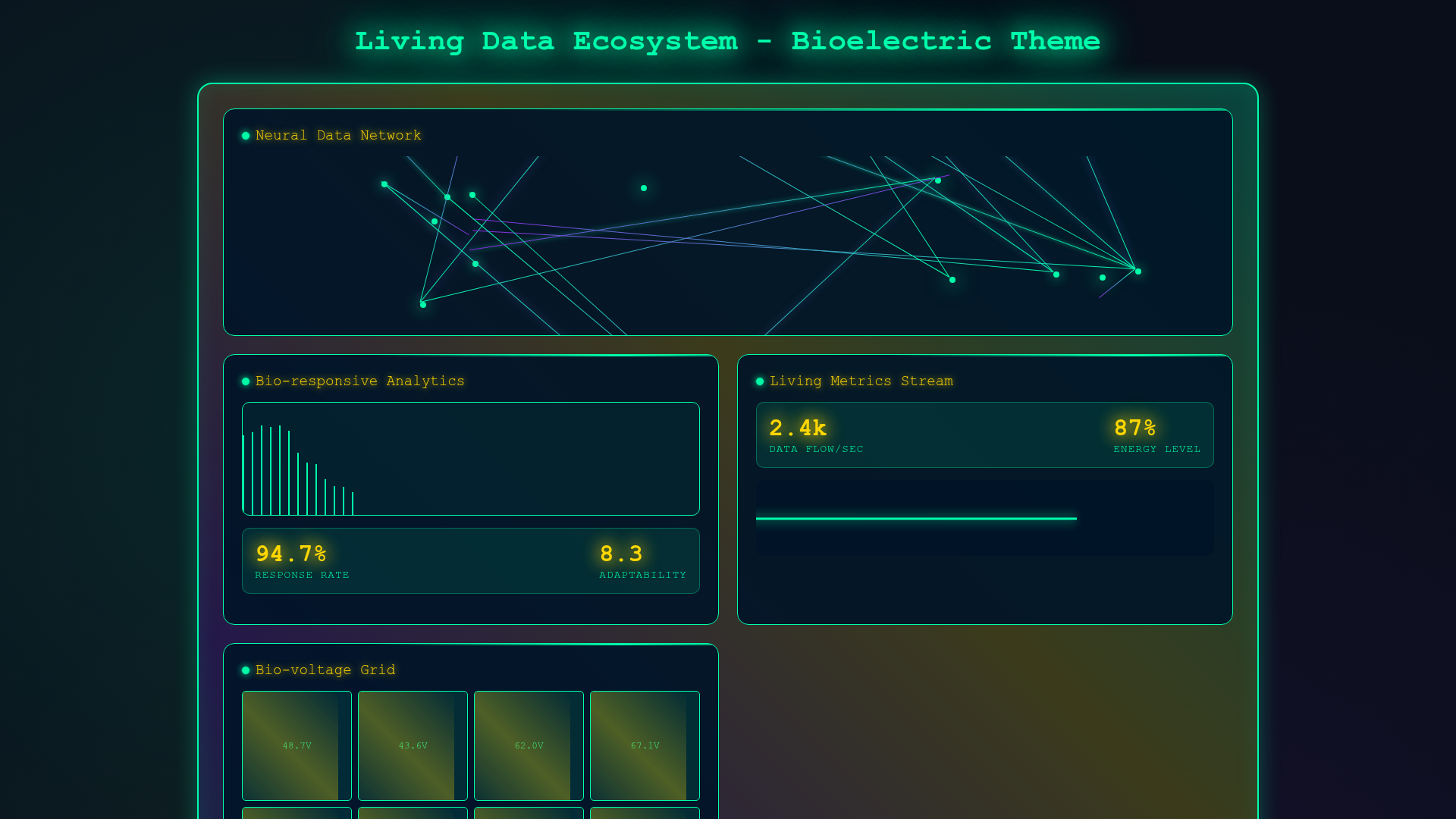Screen dimensions: 1456x819
Task: Select the 62.0V voltage cell
Action: pyautogui.click(x=529, y=745)
